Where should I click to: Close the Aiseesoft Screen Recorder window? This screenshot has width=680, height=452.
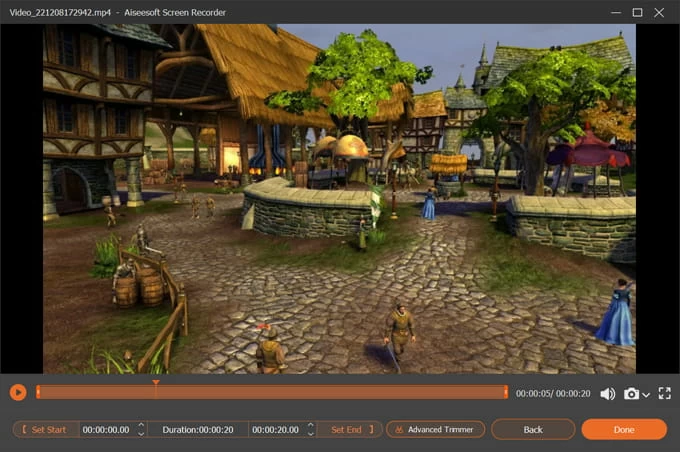click(661, 12)
